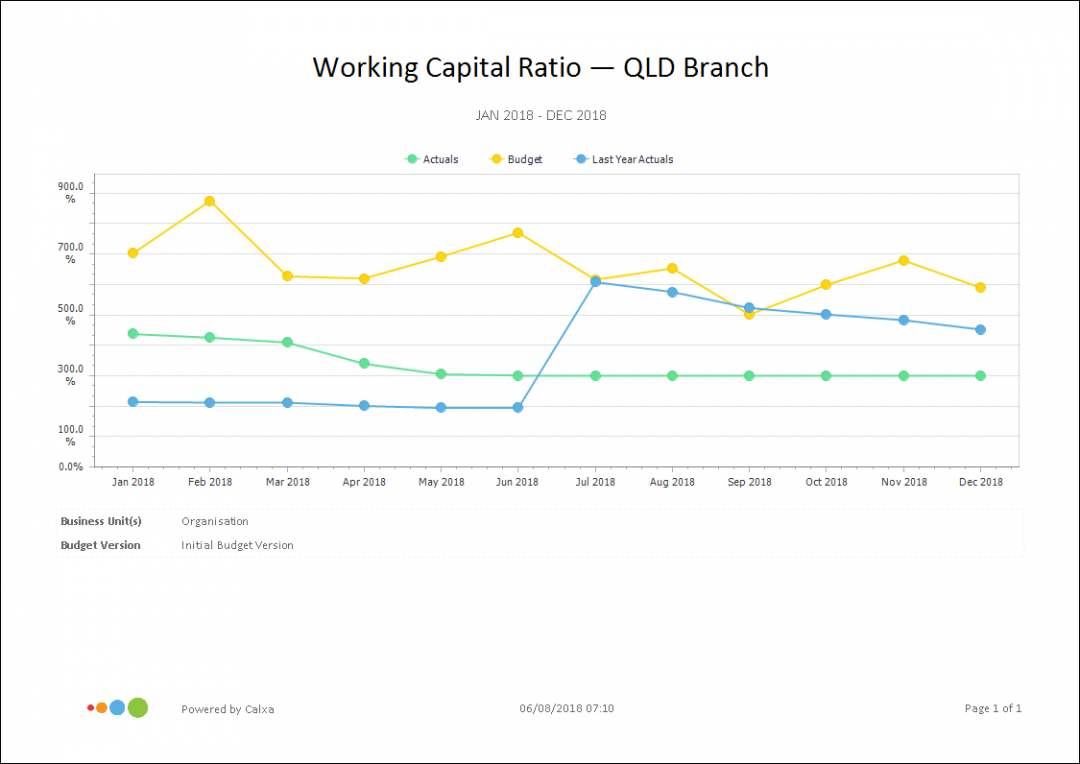
Task: Click the Jan 2018 axis label
Action: click(x=133, y=482)
